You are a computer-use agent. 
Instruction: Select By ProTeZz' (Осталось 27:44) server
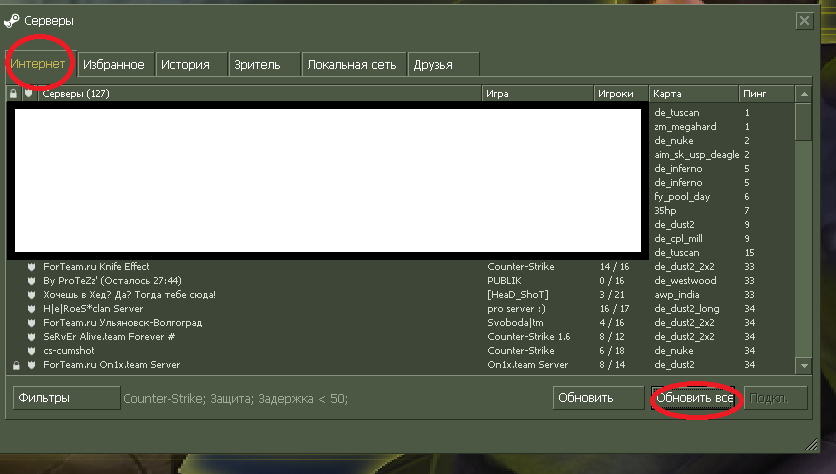(400, 280)
